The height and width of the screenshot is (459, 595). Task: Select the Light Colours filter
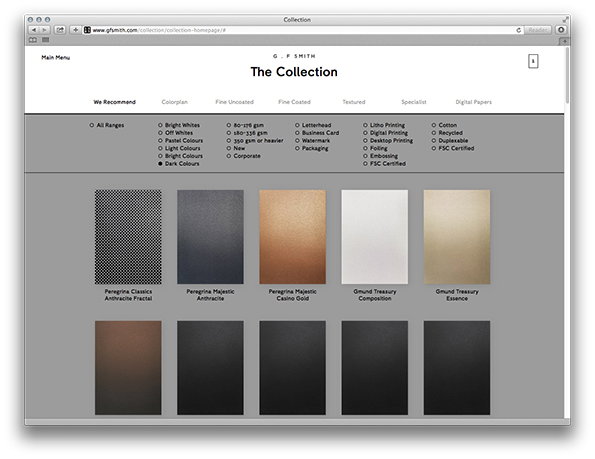[179, 148]
